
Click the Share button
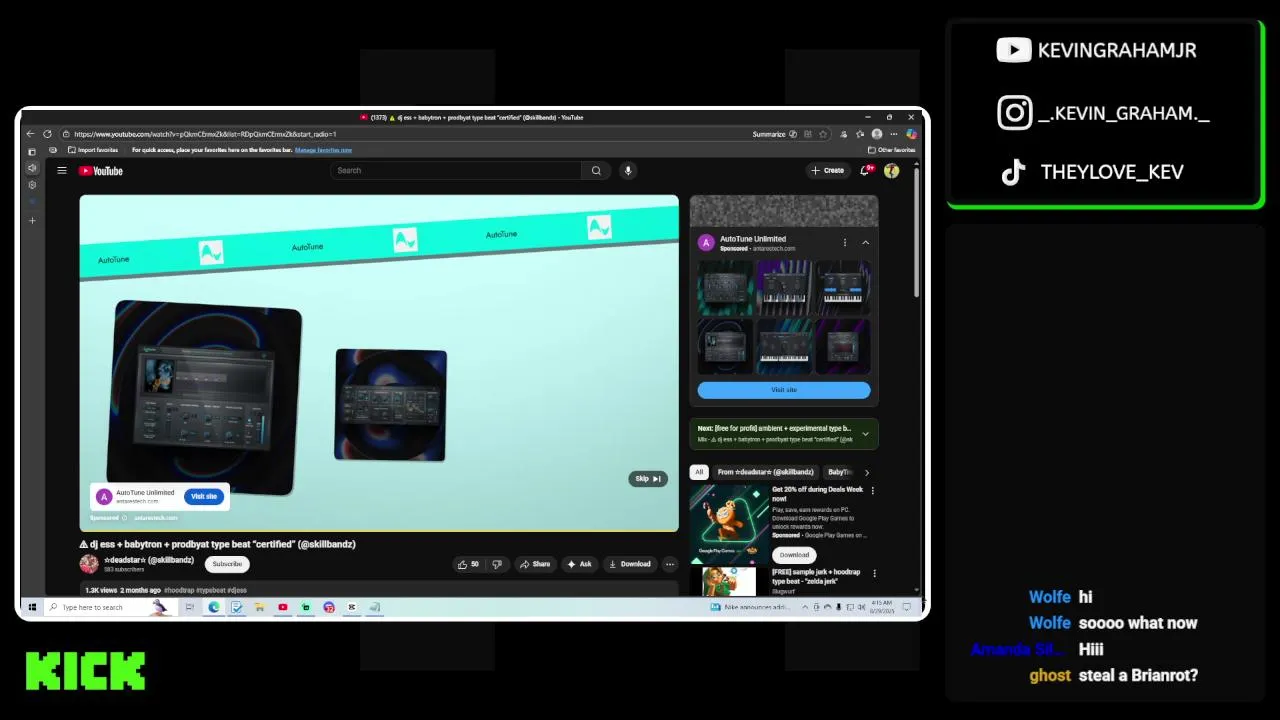[x=535, y=564]
